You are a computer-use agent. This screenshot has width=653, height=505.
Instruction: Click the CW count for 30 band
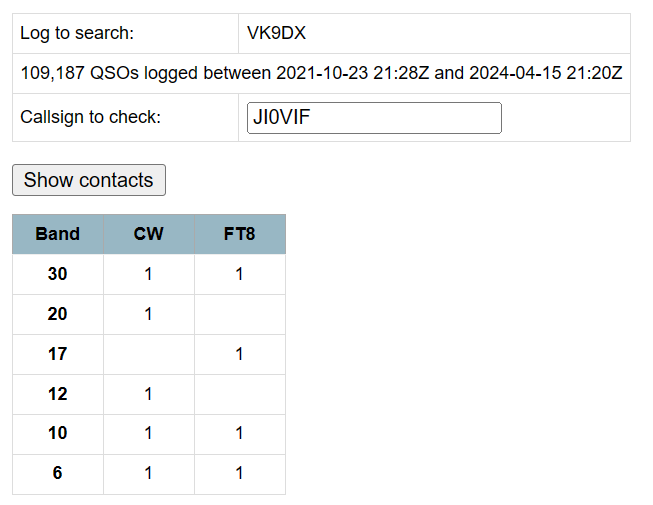(148, 274)
